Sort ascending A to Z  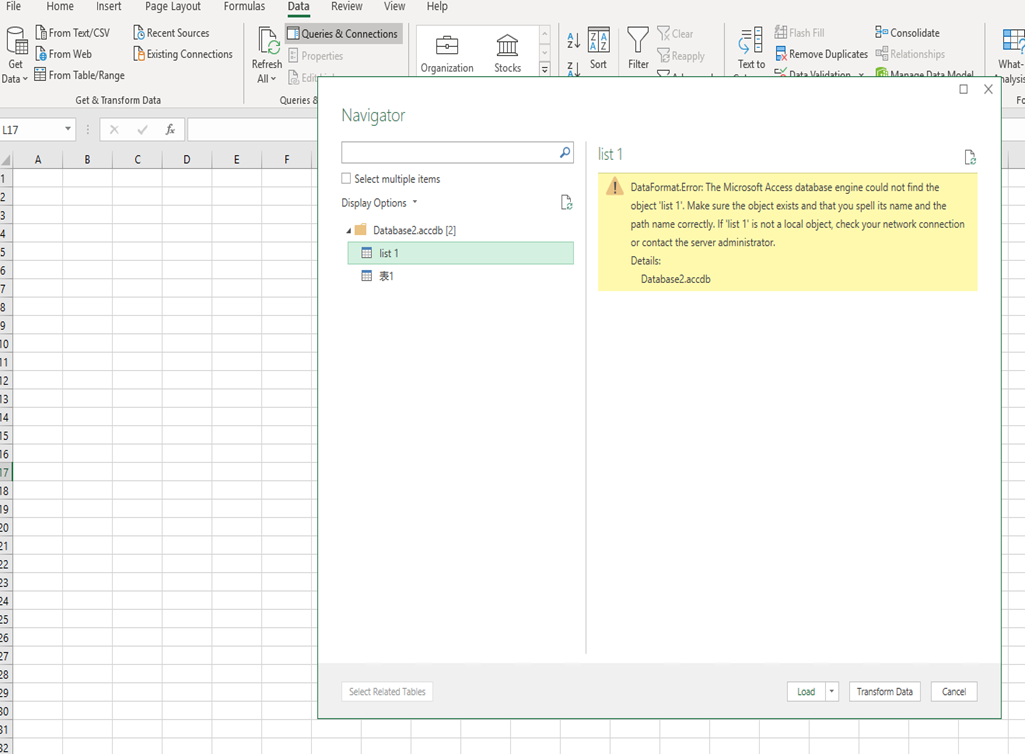[573, 41]
